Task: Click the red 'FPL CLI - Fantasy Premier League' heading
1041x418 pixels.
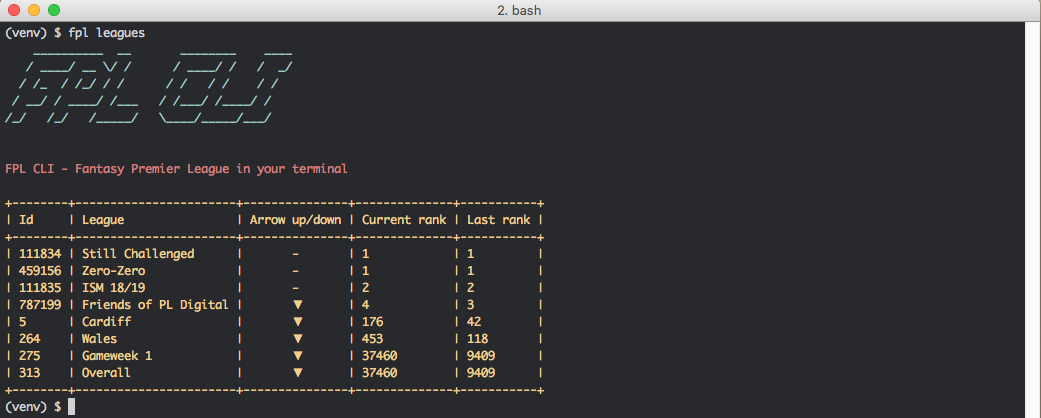Action: point(176,168)
